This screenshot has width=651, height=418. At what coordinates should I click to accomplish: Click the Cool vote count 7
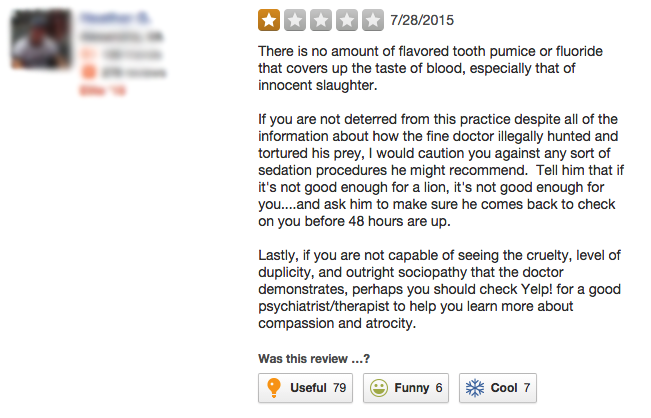[x=526, y=388]
